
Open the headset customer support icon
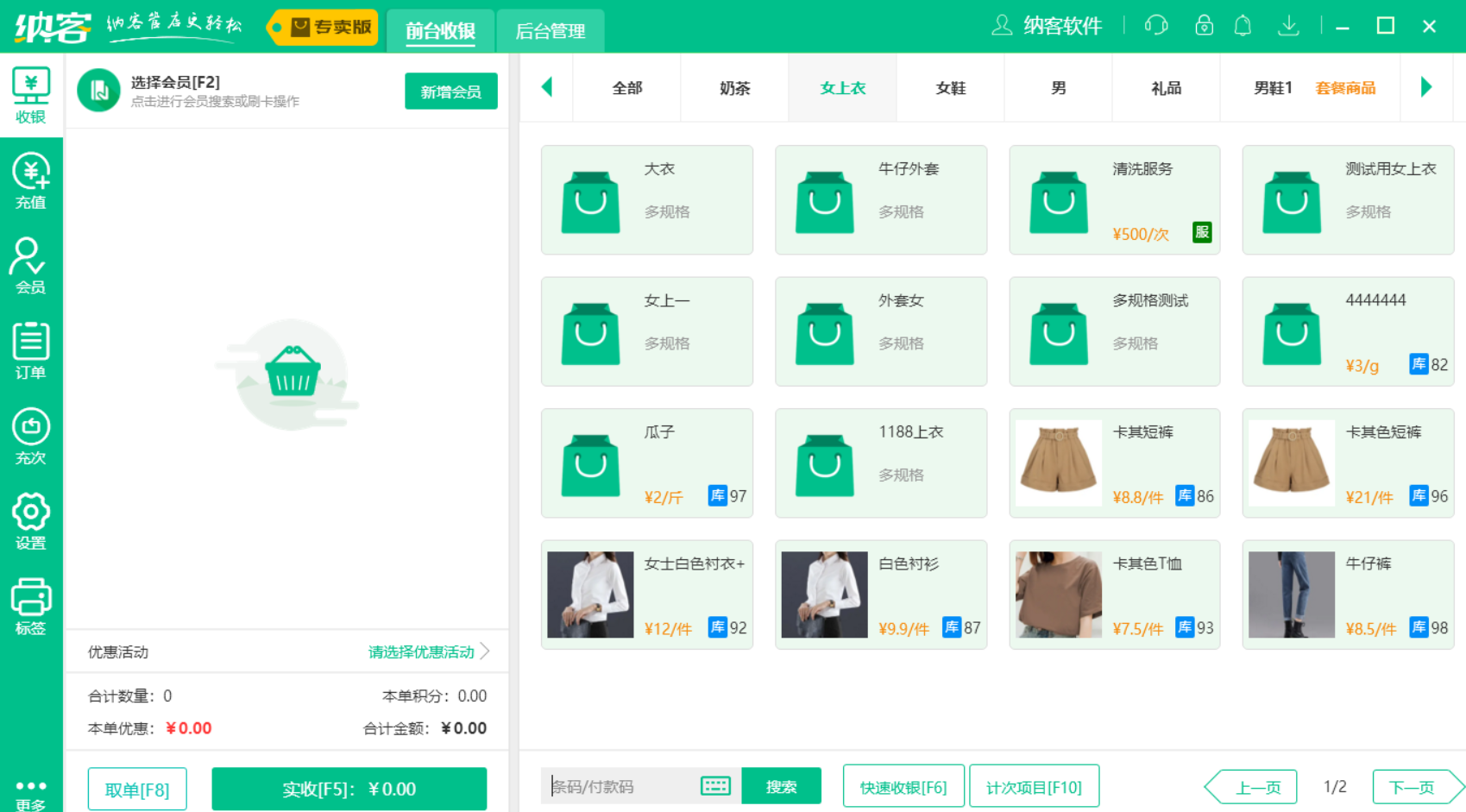(x=1155, y=26)
